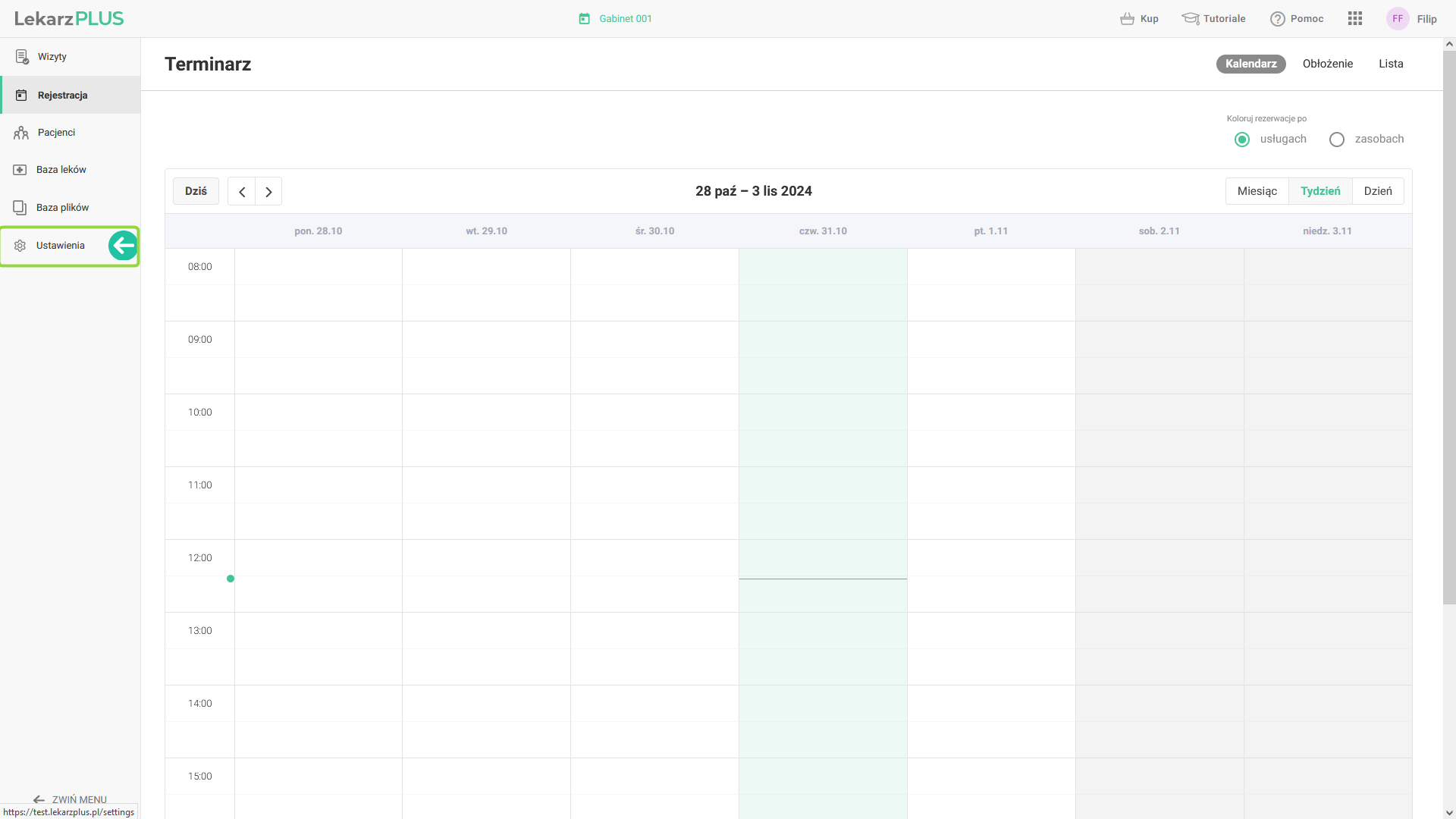Select the zasobach radio button

coord(1337,140)
